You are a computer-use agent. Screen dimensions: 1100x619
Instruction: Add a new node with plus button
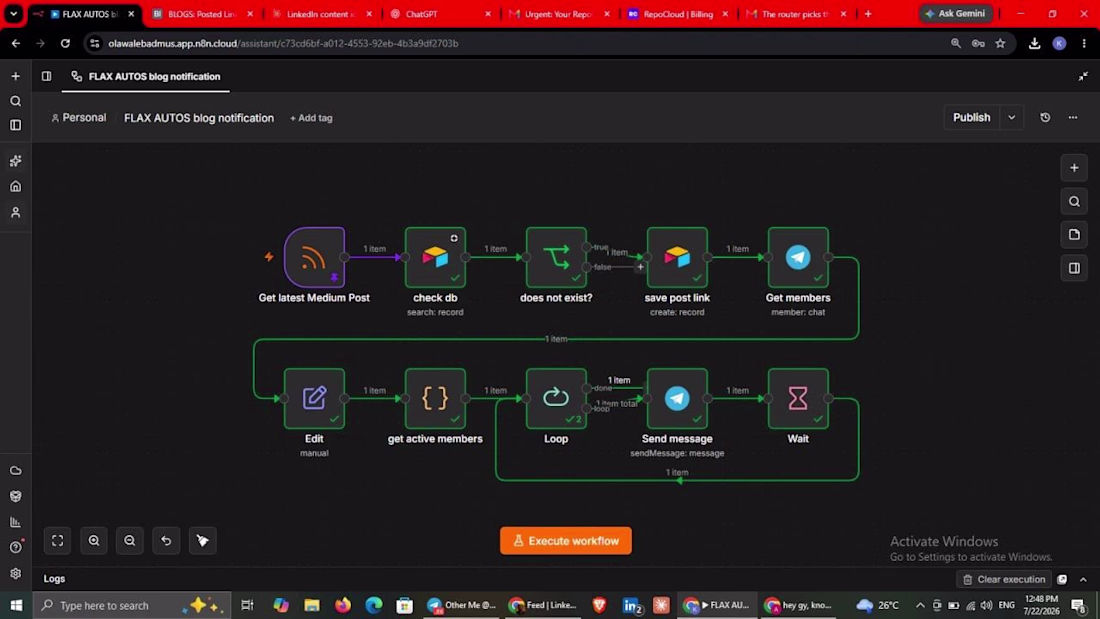coord(1074,168)
